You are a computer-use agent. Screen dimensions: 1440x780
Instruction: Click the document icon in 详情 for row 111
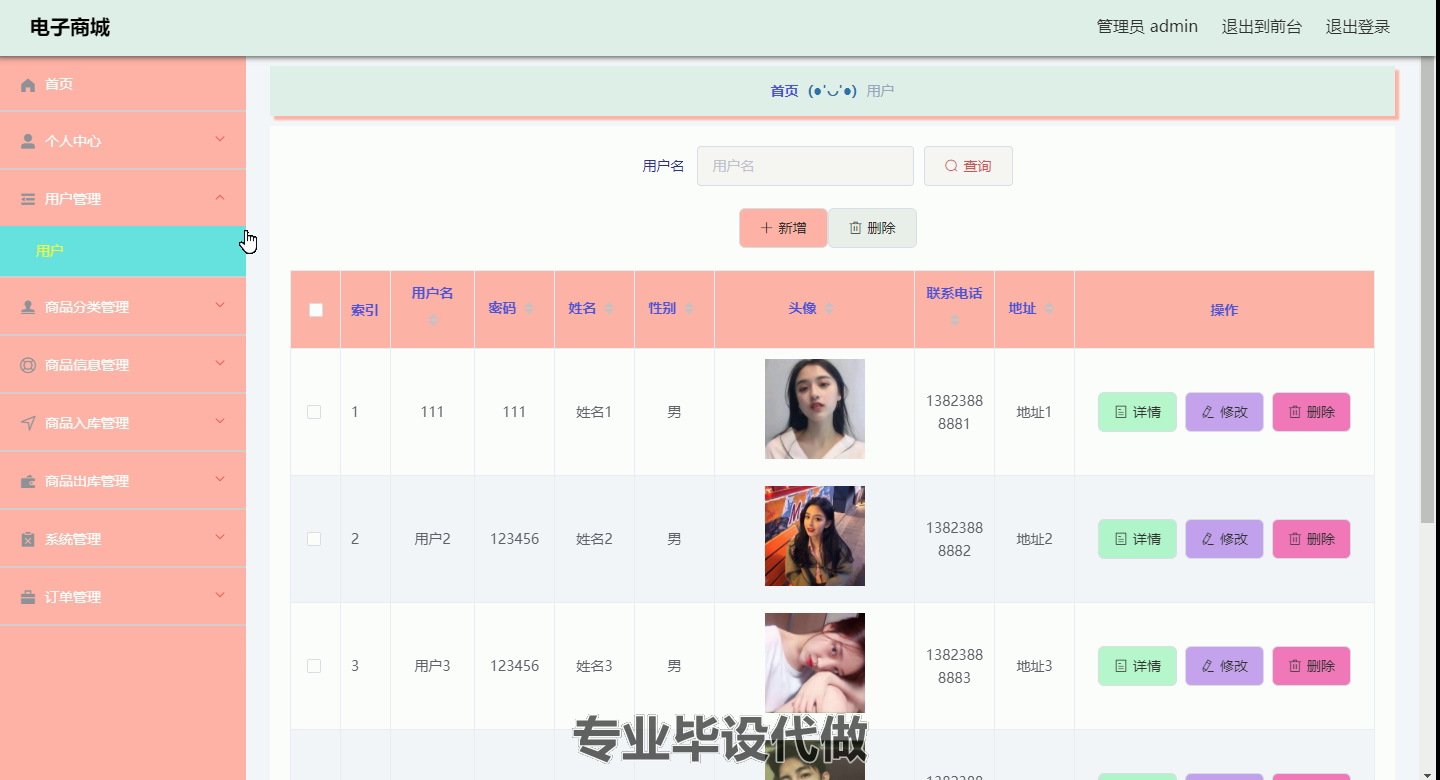tap(1121, 412)
